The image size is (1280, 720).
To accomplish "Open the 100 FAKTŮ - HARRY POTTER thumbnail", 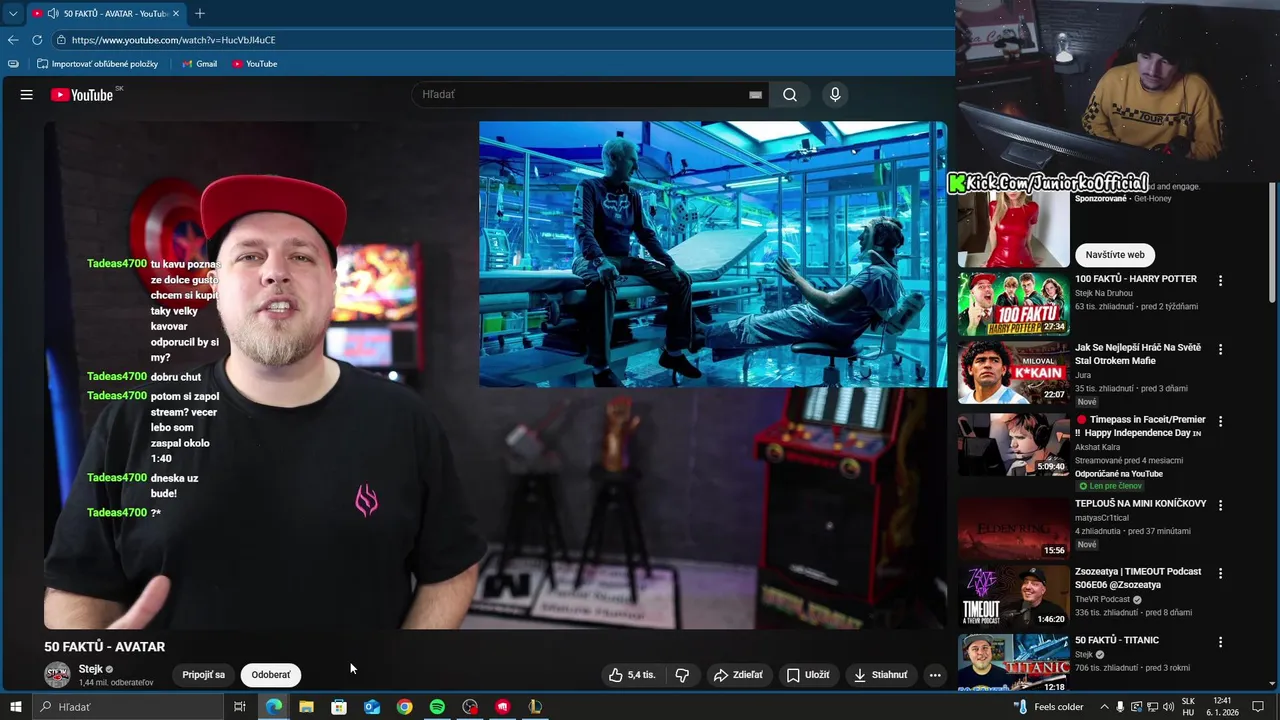I will [x=1013, y=305].
